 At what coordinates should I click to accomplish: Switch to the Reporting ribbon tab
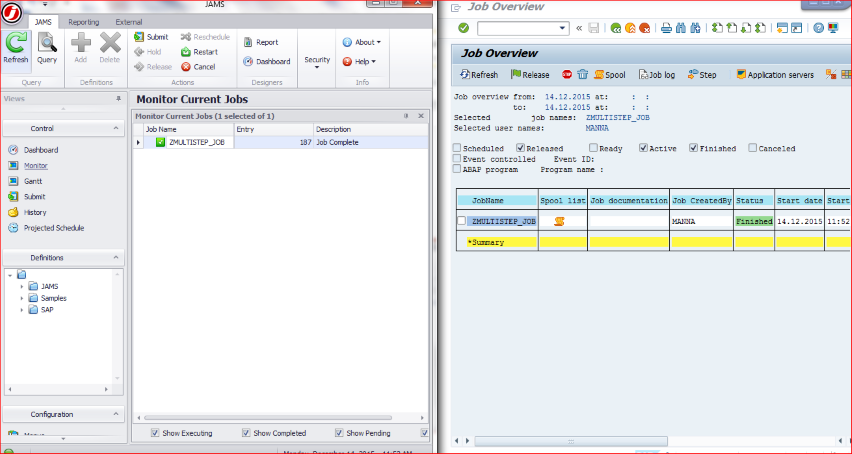tap(84, 22)
